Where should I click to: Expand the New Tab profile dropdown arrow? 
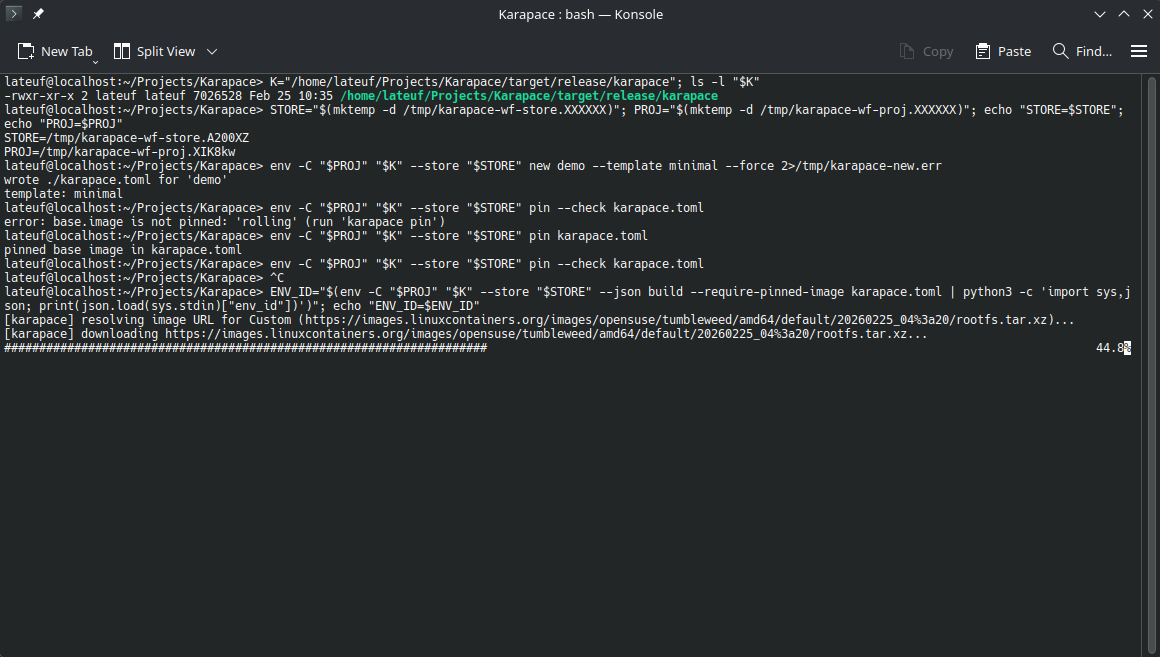click(96, 61)
